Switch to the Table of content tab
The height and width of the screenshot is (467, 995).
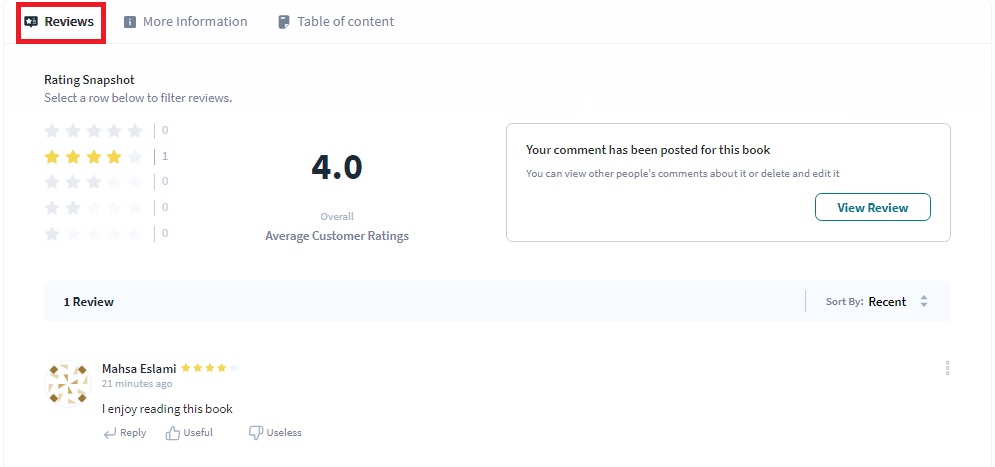click(345, 22)
